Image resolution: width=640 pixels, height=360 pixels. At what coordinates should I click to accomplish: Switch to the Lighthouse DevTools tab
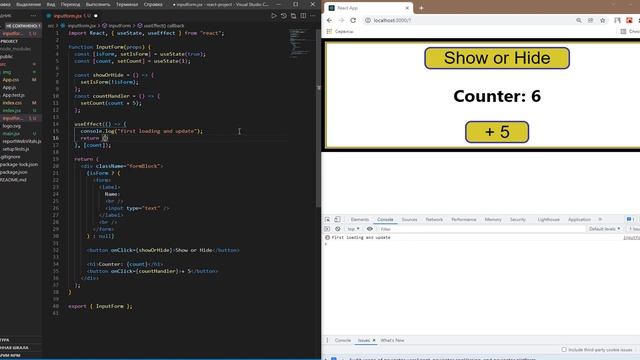click(x=549, y=220)
